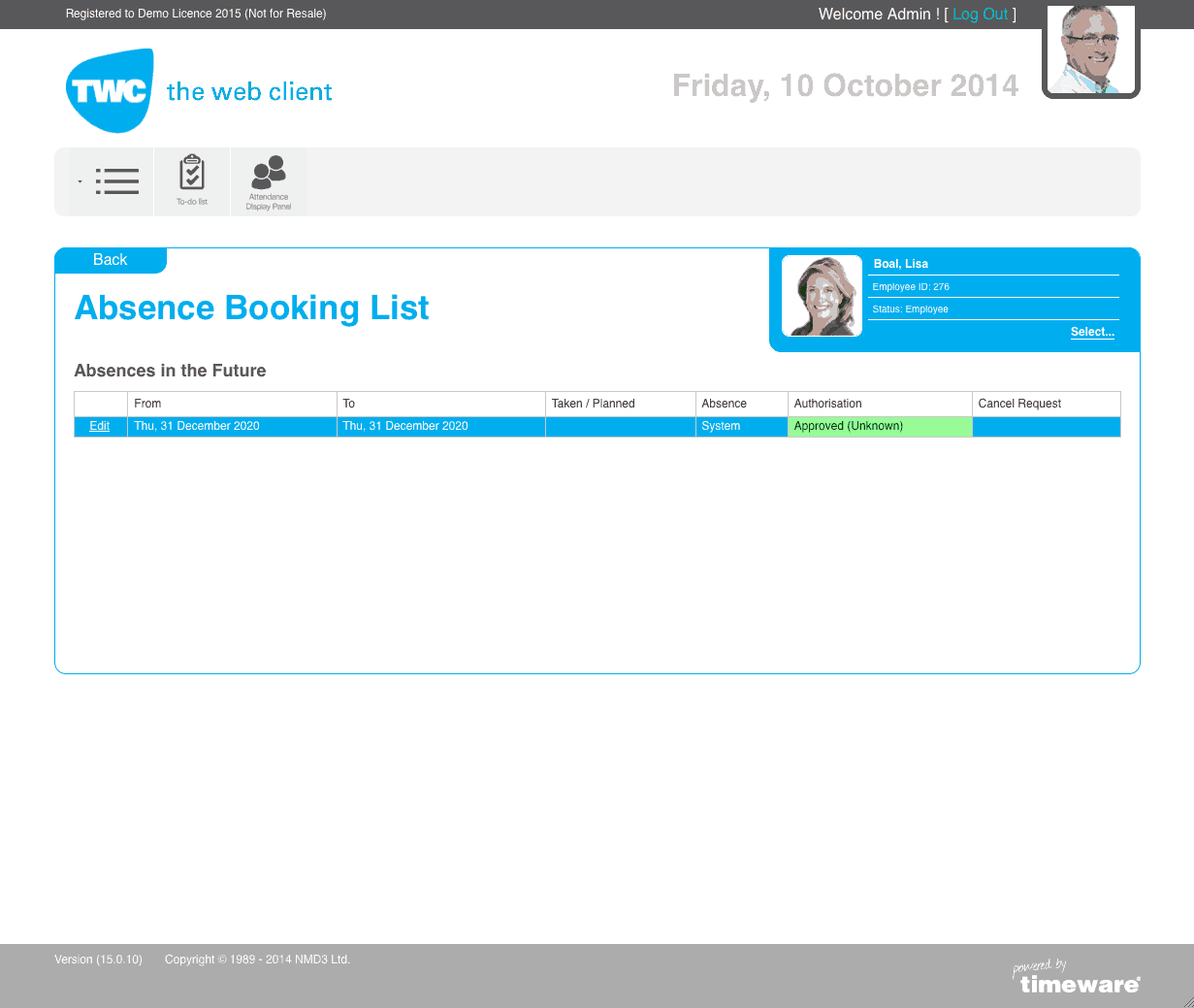The width and height of the screenshot is (1194, 1008).
Task: Click the To column header
Action: tap(441, 404)
